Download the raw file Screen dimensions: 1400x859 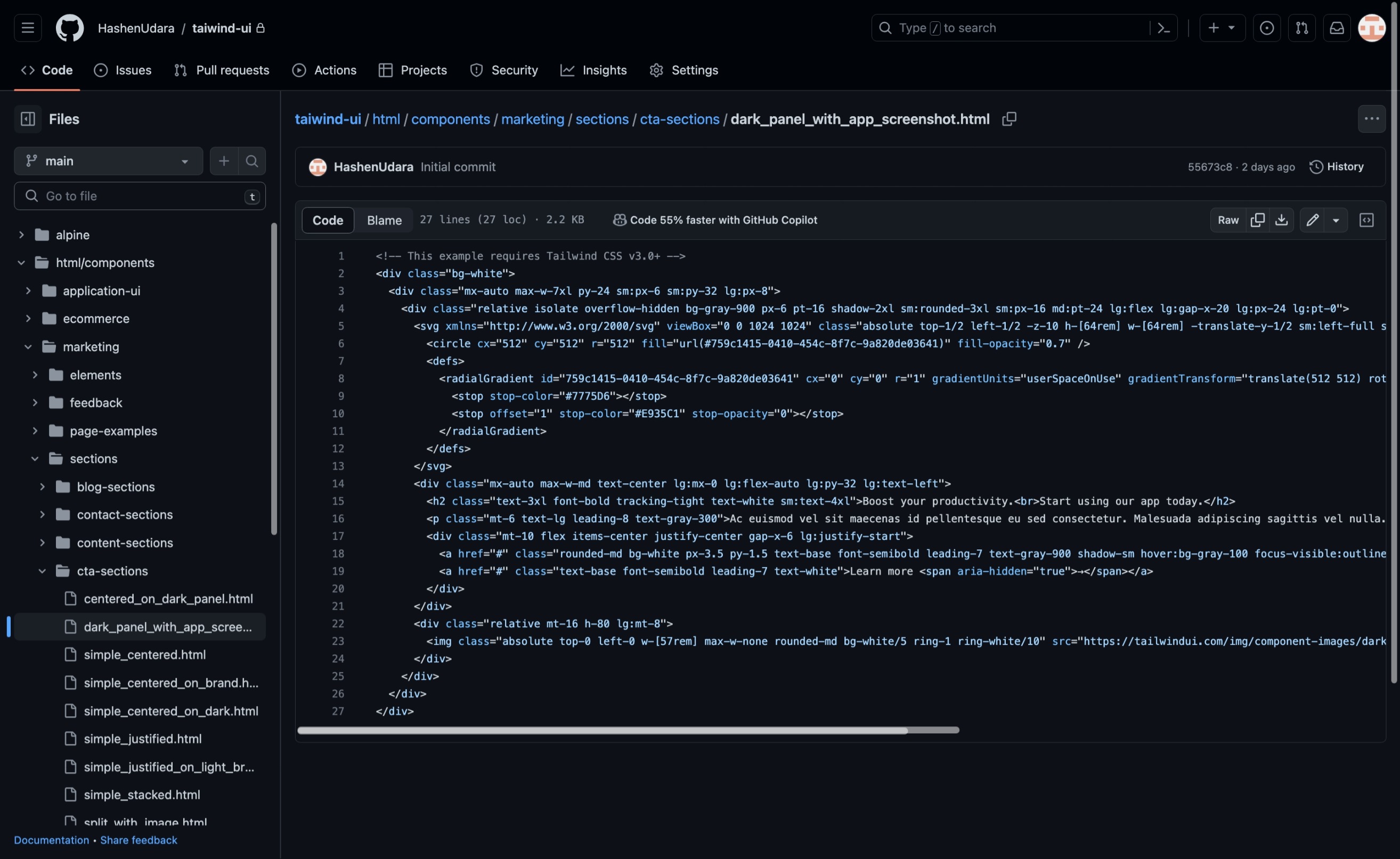[x=1281, y=220]
